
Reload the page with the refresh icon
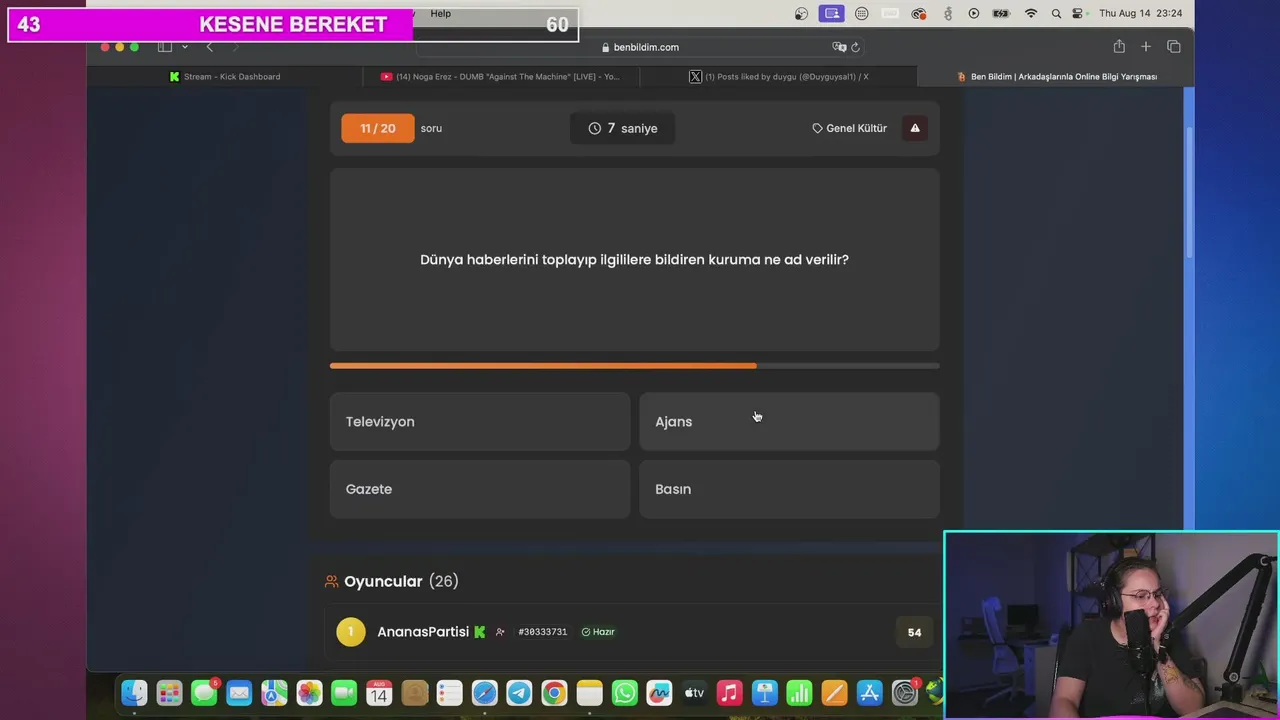[x=855, y=47]
